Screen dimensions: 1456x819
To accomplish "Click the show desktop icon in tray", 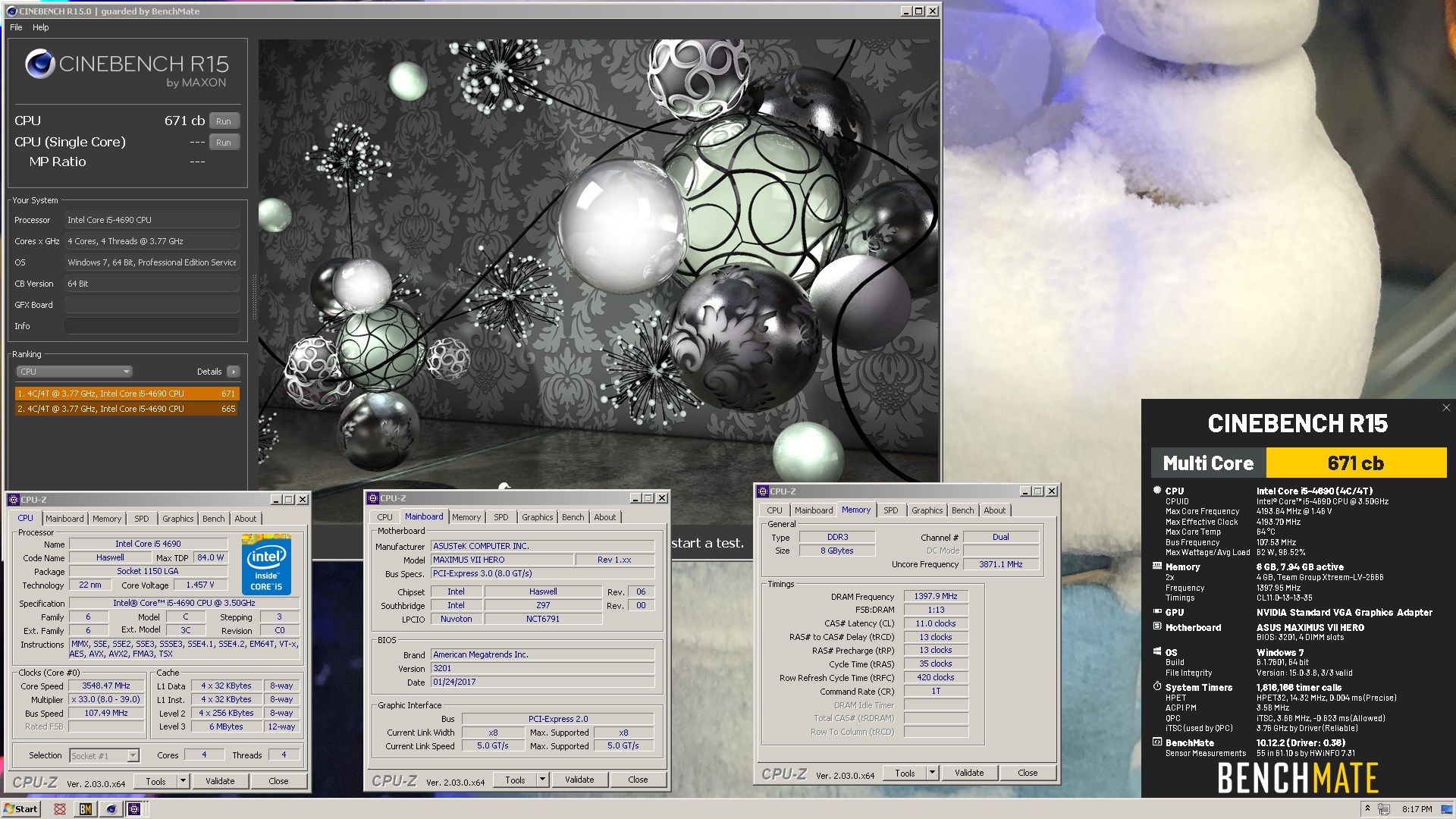I will 1448,809.
